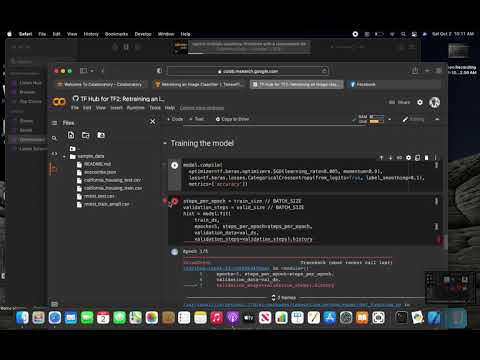This screenshot has width=480, height=360.
Task: Open Colab settings gear
Action: tap(420, 102)
